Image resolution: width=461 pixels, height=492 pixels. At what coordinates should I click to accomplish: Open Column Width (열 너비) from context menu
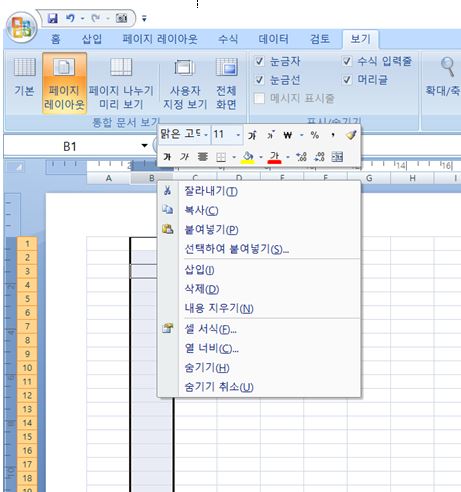click(x=259, y=348)
